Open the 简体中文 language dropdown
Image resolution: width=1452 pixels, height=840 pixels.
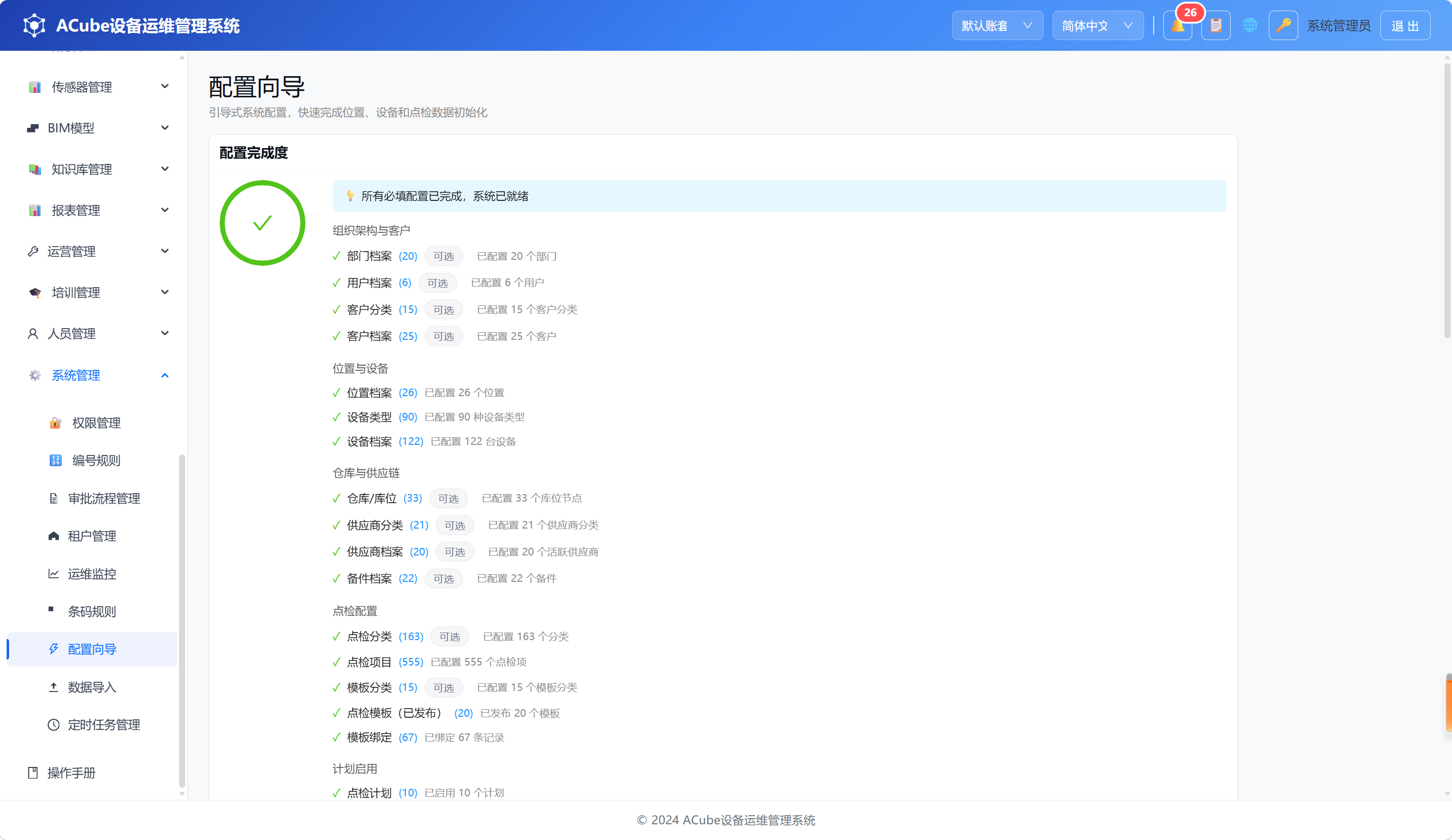pos(1098,25)
